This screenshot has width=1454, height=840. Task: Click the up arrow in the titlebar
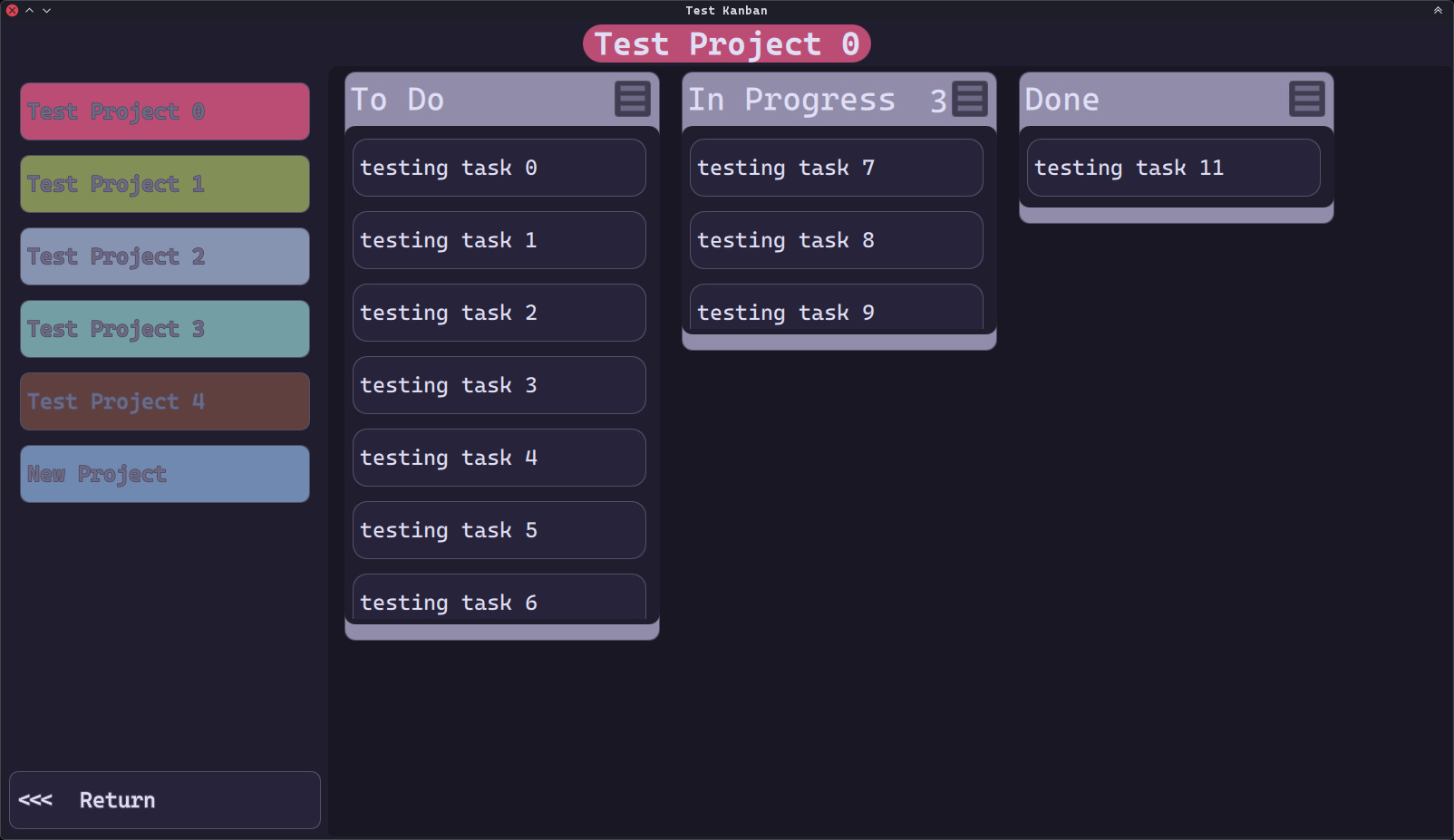(28, 10)
